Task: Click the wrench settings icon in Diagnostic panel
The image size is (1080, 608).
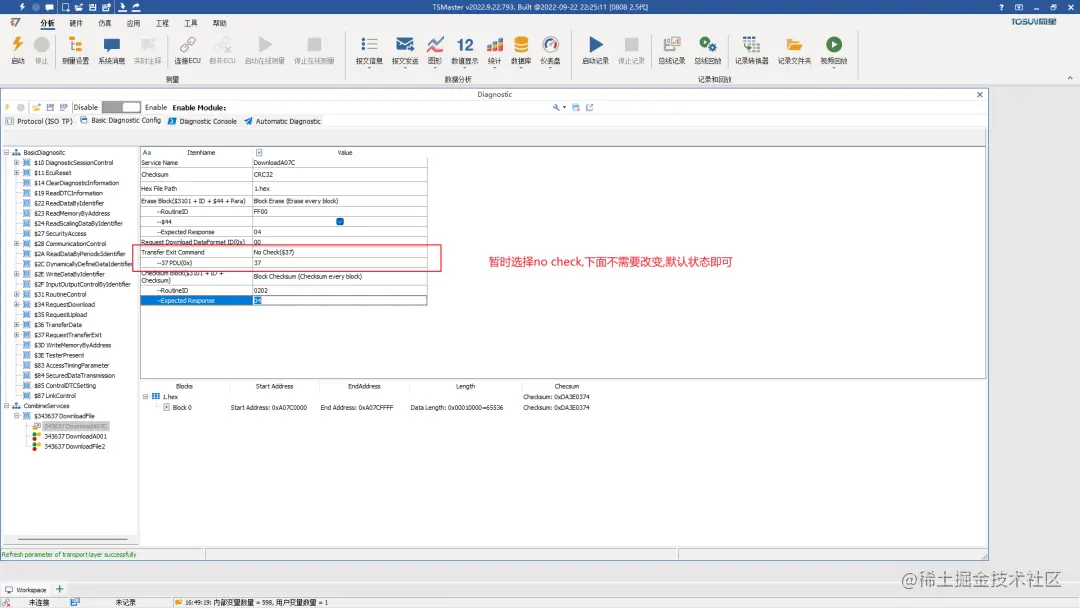Action: point(556,107)
